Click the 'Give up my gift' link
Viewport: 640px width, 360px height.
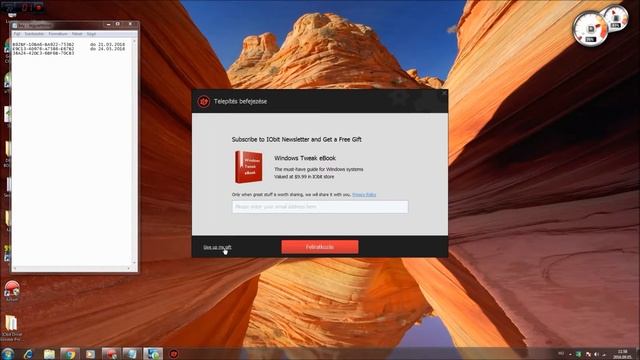[x=217, y=247]
